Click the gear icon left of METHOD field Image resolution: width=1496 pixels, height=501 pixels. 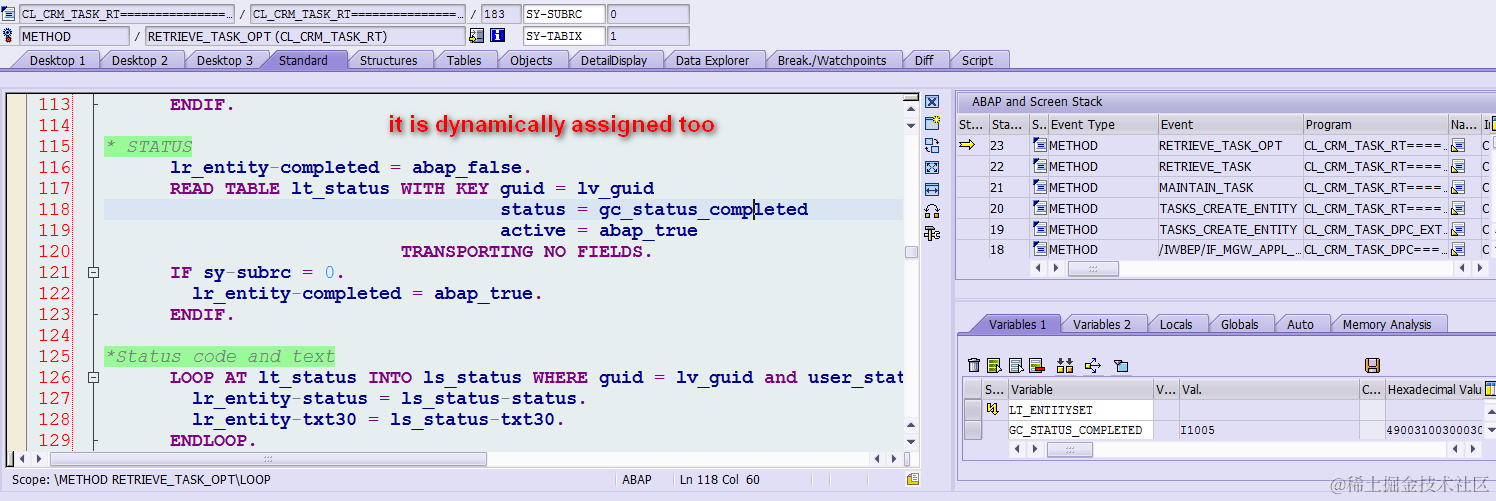(9, 36)
